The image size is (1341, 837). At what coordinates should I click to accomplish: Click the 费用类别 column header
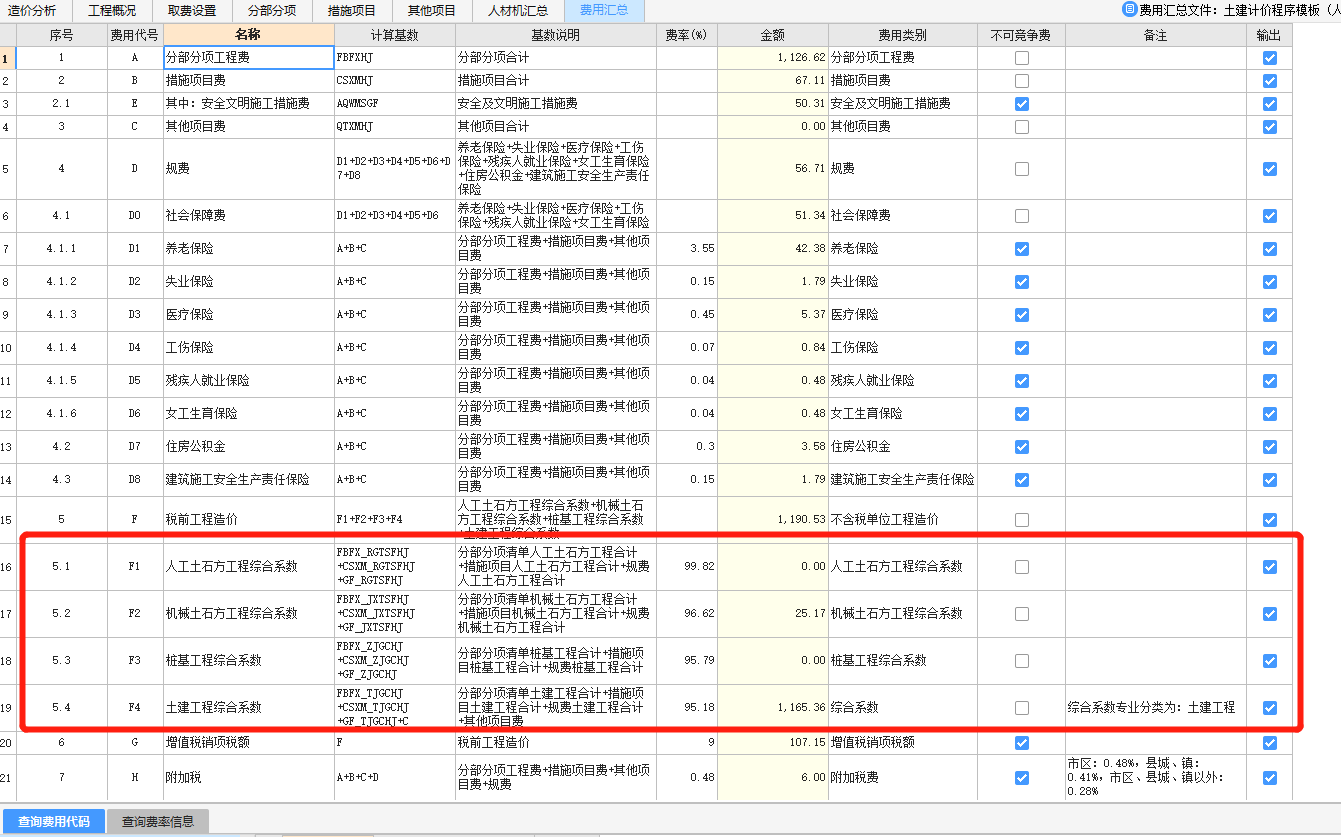point(902,35)
